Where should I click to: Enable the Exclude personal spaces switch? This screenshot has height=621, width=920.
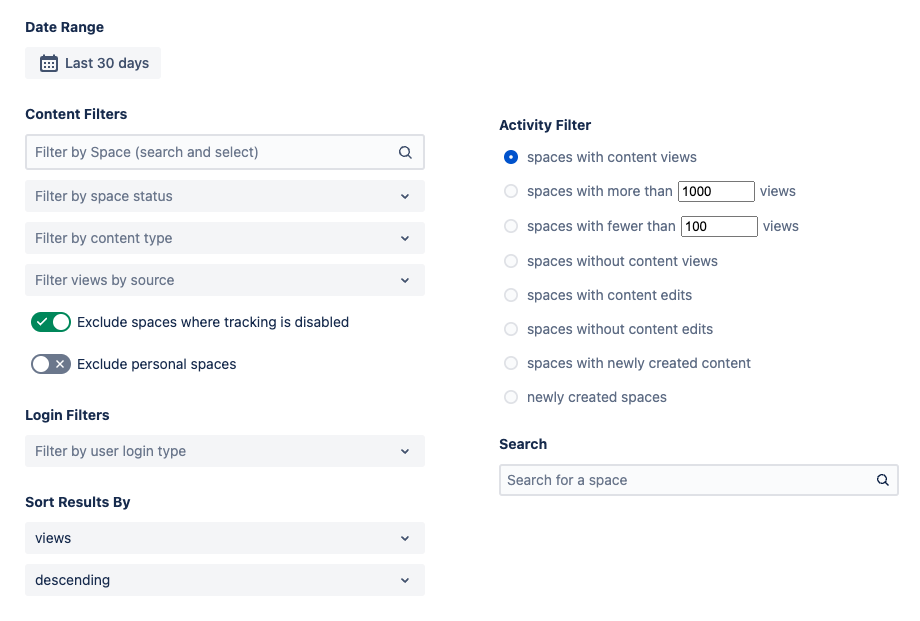click(51, 364)
